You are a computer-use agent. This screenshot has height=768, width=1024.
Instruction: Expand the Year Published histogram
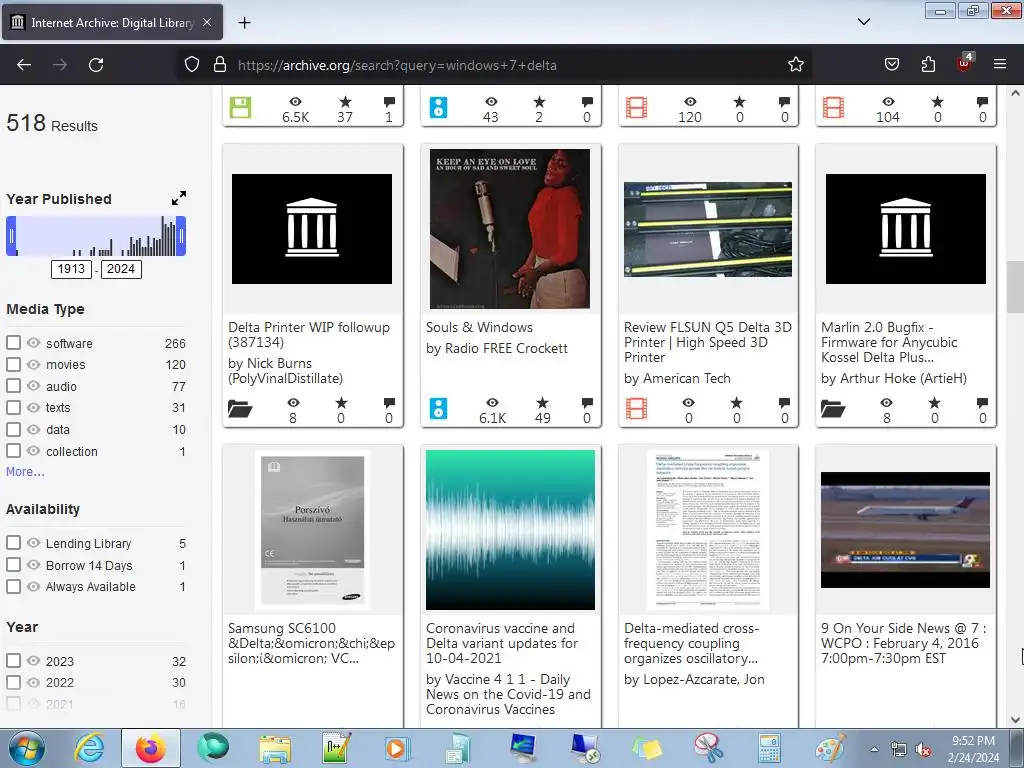pyautogui.click(x=178, y=198)
